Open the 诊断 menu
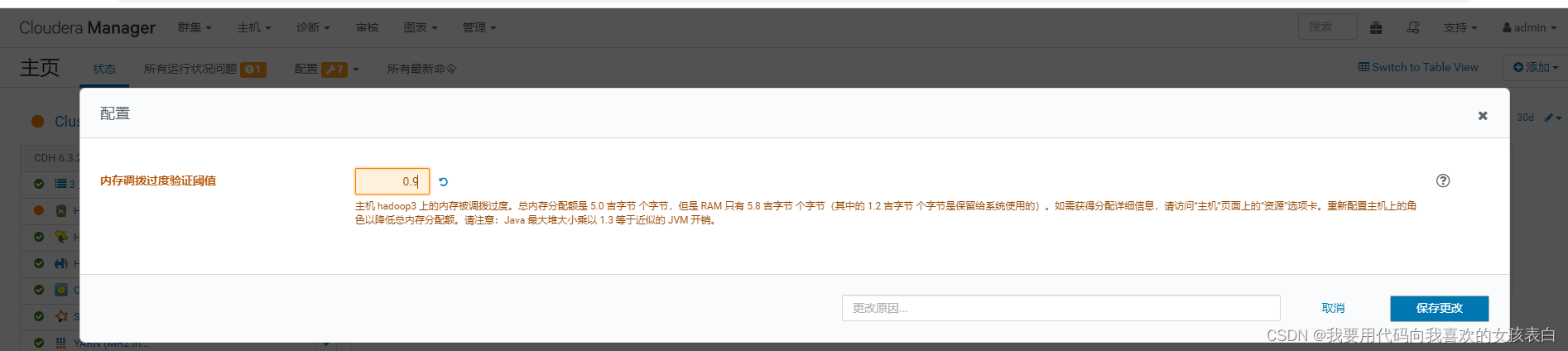1568x351 pixels. coord(313,27)
